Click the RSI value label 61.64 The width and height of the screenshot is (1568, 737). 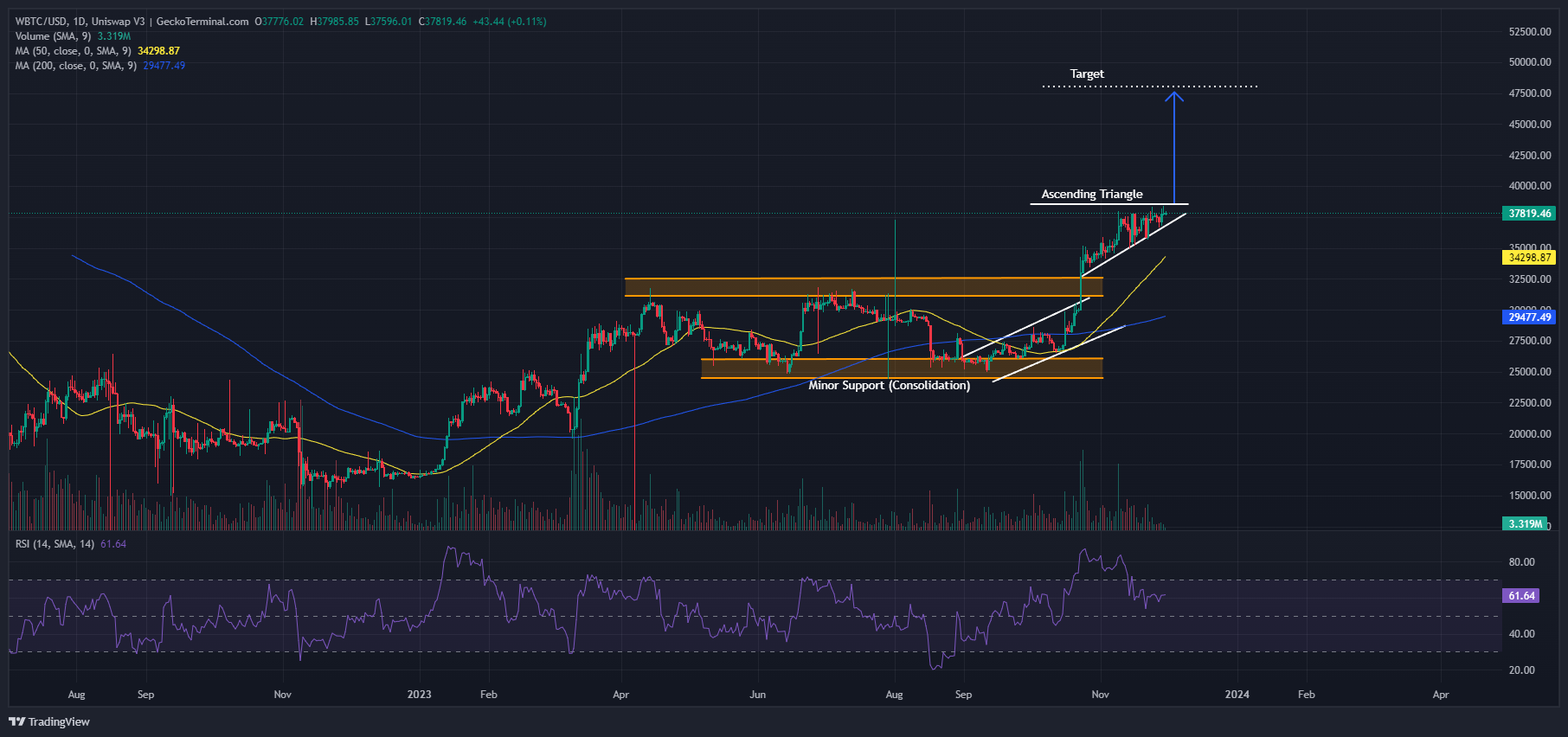coord(1521,596)
